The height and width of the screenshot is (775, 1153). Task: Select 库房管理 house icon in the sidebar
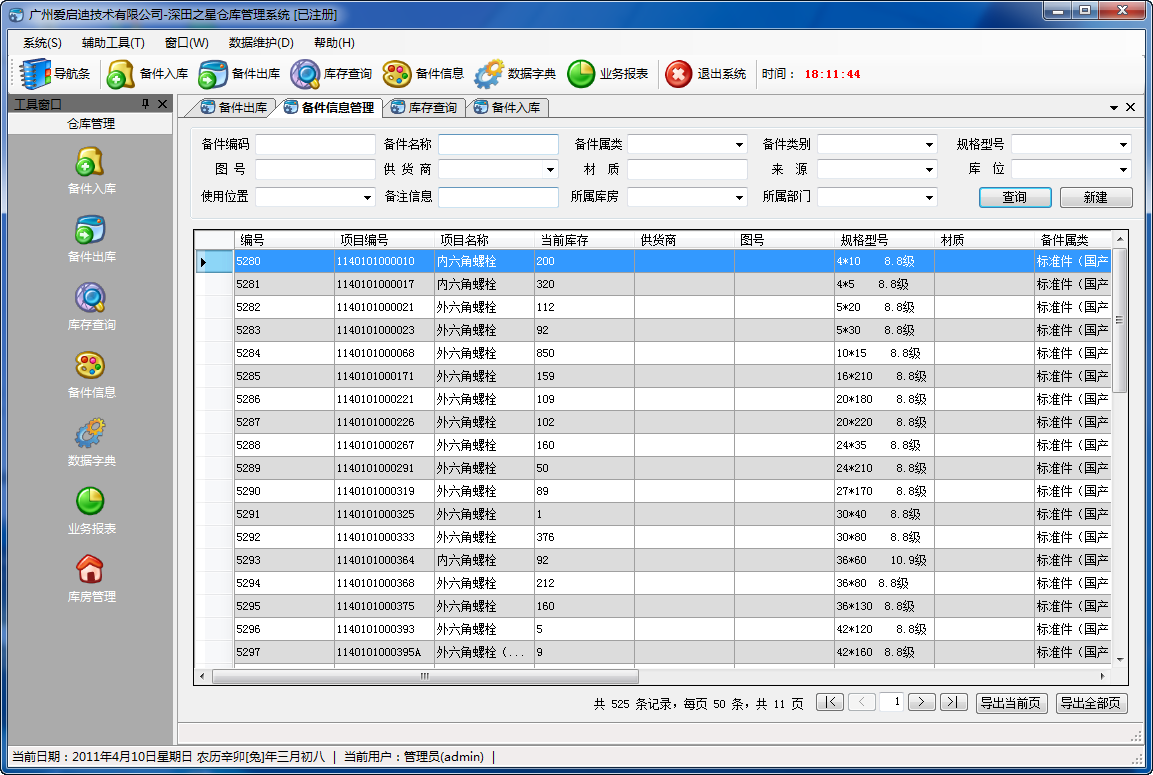tap(90, 570)
